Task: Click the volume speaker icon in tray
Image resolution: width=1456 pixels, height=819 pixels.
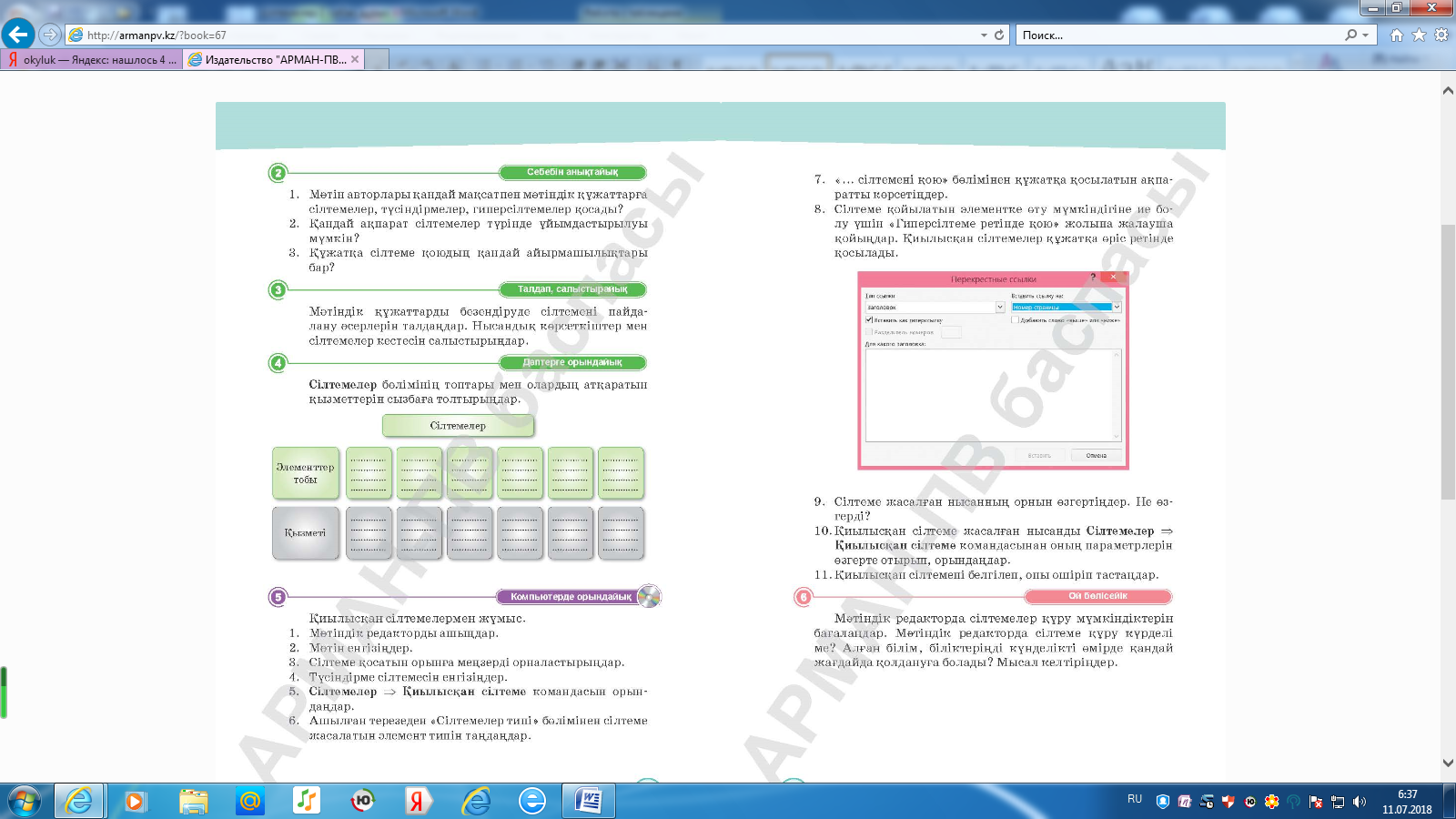Action: 1360,802
